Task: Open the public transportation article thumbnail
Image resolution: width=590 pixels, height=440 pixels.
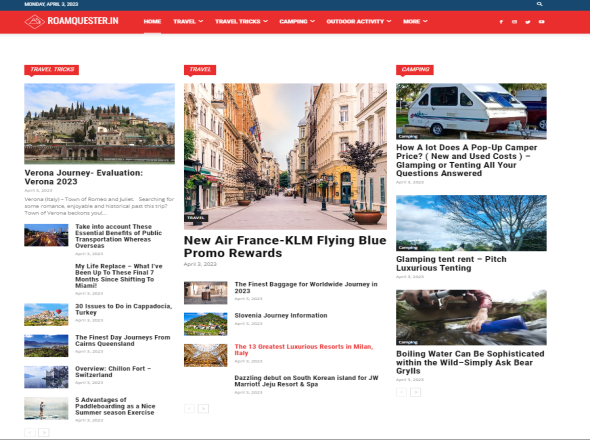Action: coord(46,235)
